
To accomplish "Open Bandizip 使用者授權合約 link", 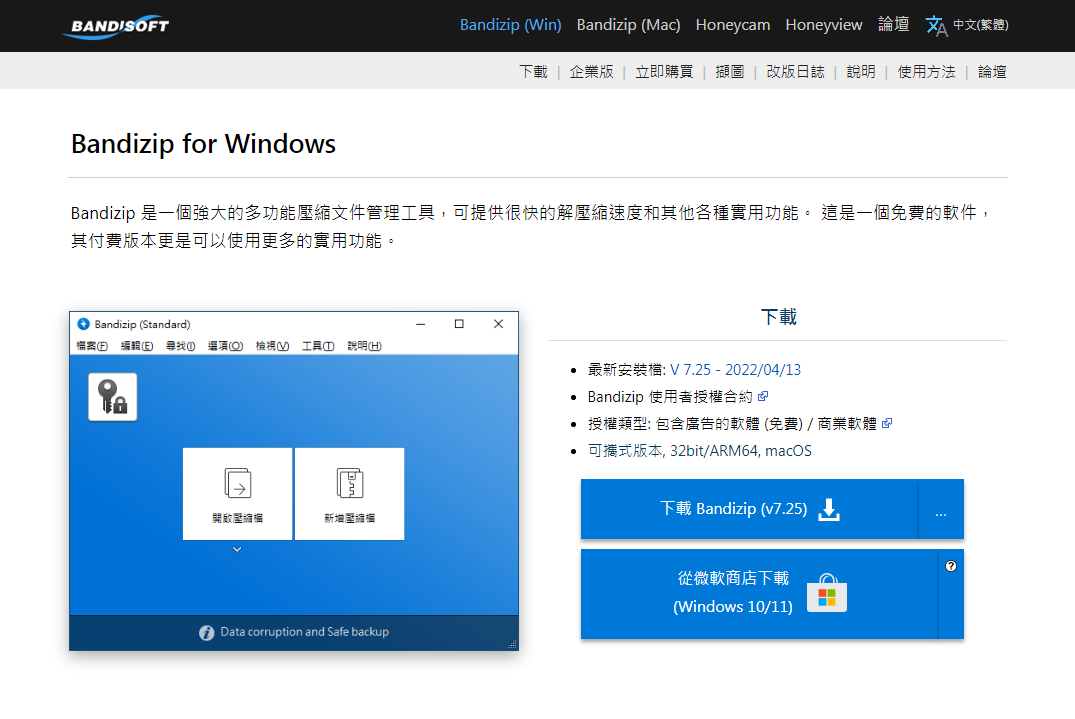I will pyautogui.click(x=670, y=397).
